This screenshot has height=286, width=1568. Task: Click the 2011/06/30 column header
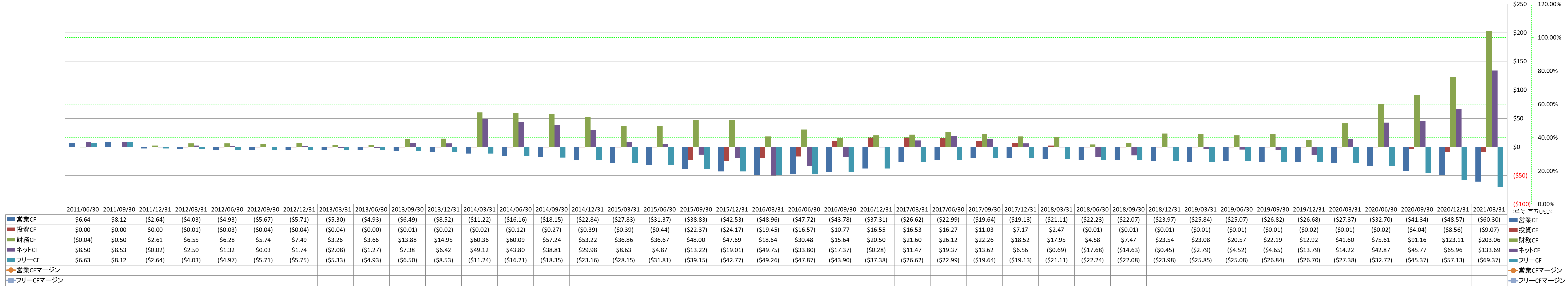tap(83, 209)
